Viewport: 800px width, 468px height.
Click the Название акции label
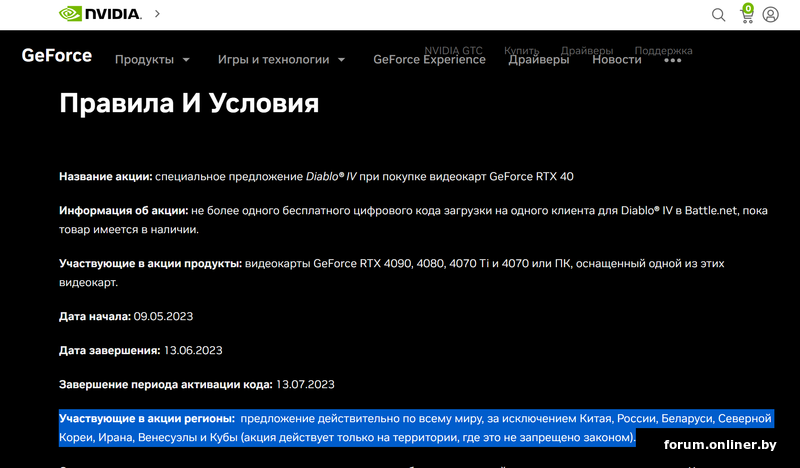106,177
